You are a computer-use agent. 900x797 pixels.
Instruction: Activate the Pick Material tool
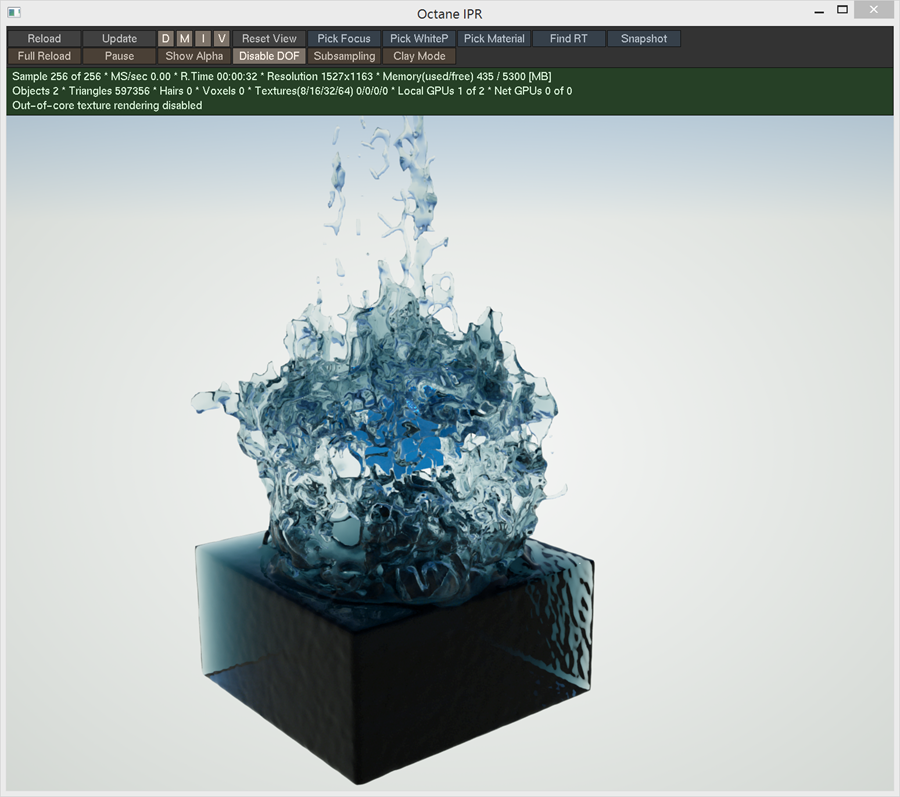(x=494, y=38)
